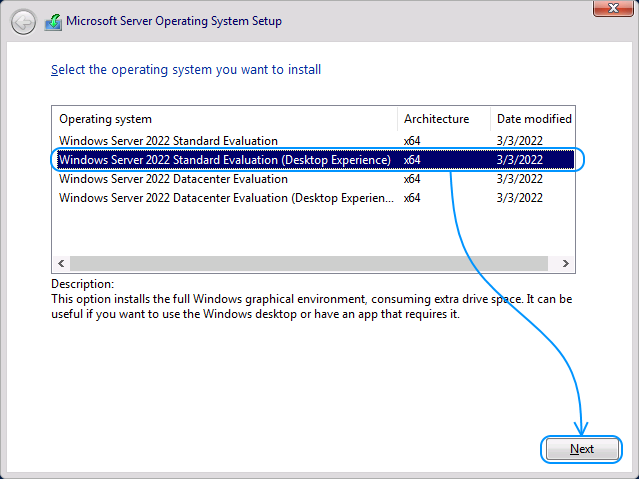Click the left scroll arrow of the list
Viewport: 639px width, 479px height.
(x=61, y=263)
